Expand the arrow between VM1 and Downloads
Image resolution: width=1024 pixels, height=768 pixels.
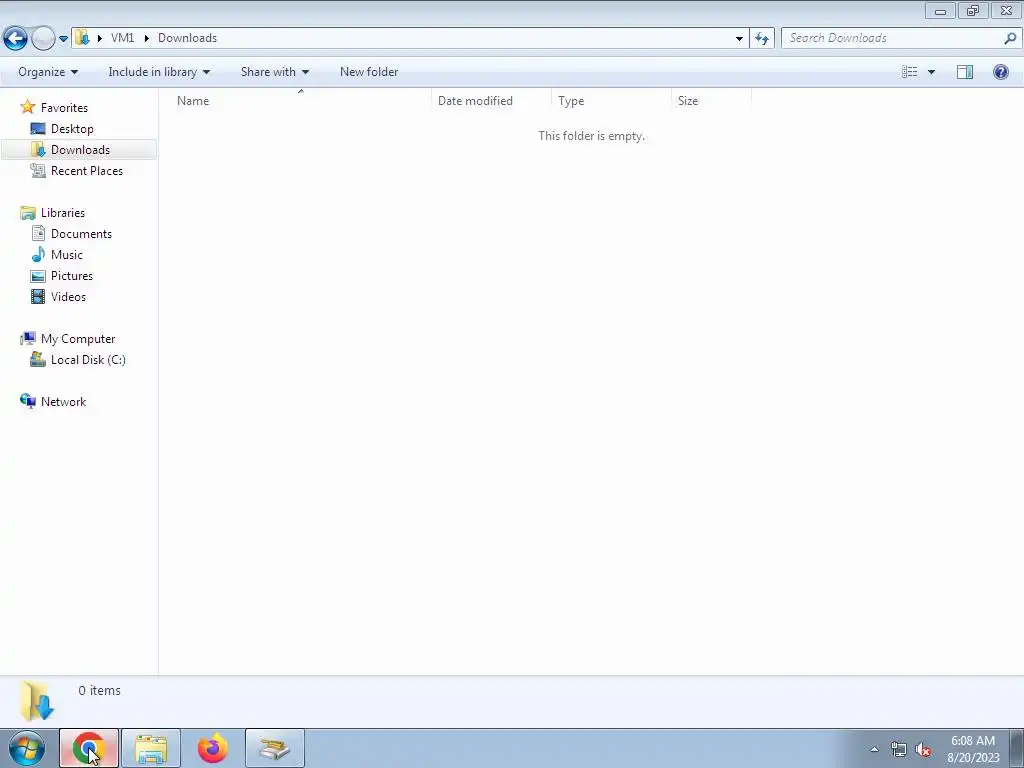(146, 39)
